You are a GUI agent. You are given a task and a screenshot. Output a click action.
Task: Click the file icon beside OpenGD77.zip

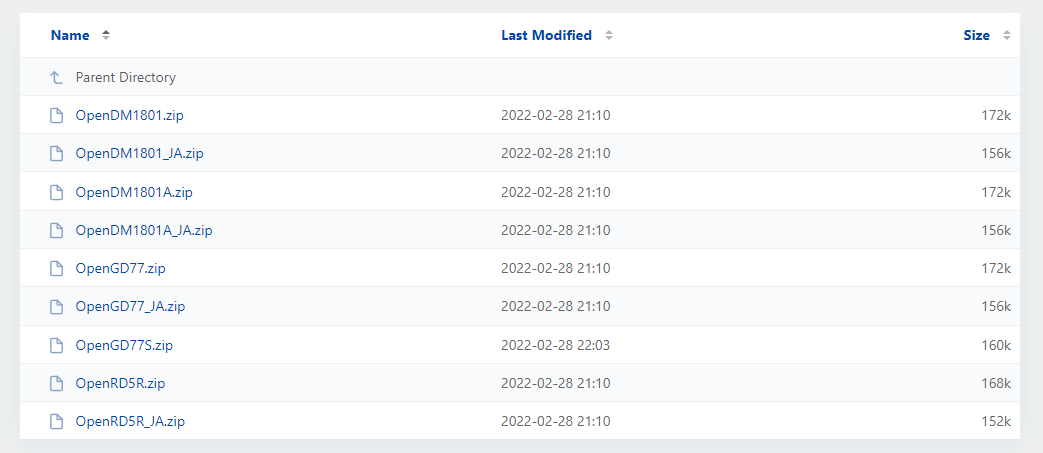[x=57, y=268]
